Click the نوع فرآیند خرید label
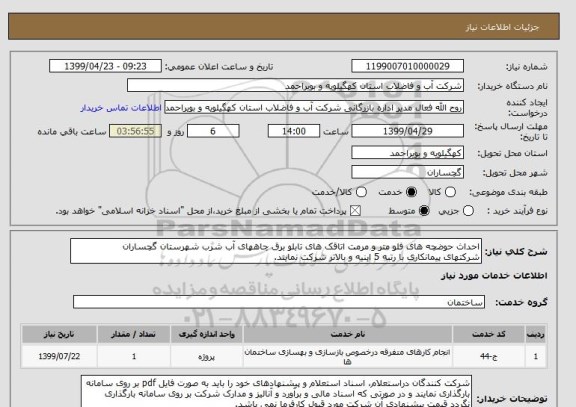The height and width of the screenshot is (407, 576). [517, 211]
